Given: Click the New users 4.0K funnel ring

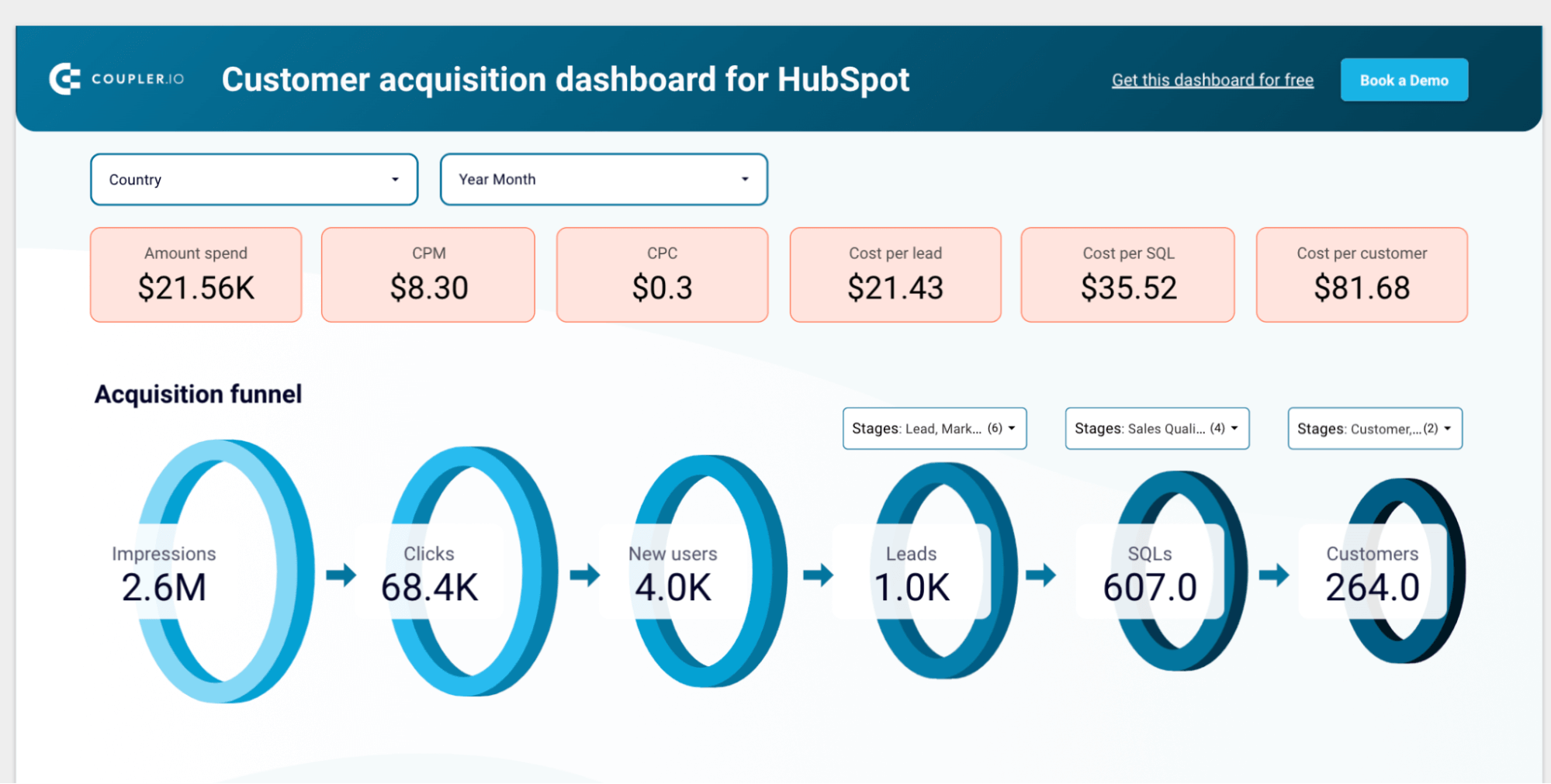Looking at the screenshot, I should pos(710,572).
